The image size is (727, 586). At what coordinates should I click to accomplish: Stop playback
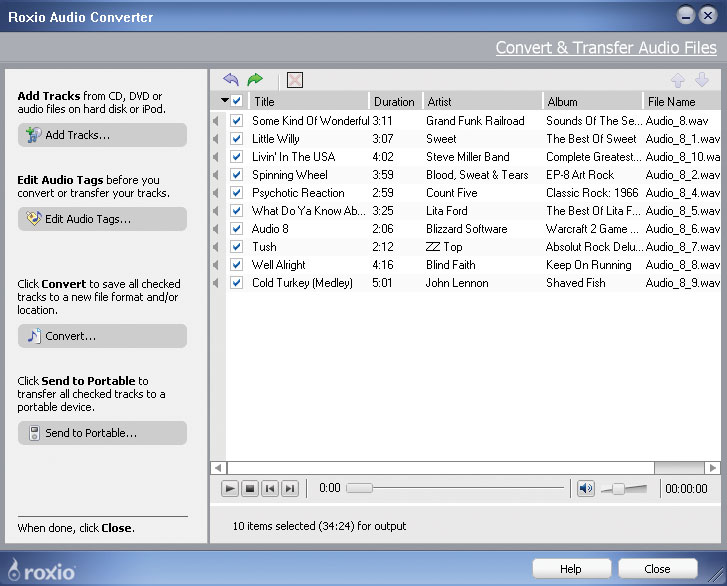(x=250, y=488)
